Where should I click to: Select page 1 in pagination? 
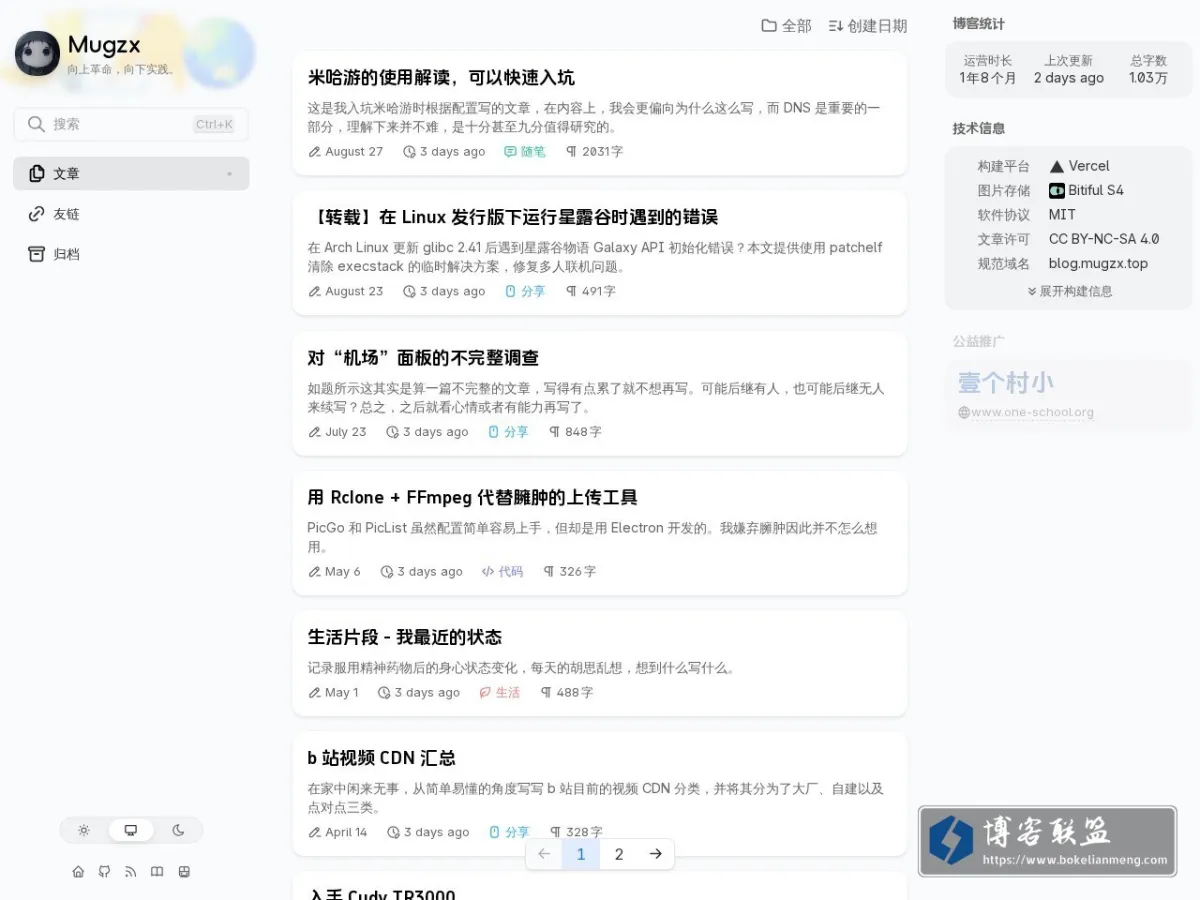click(x=581, y=854)
